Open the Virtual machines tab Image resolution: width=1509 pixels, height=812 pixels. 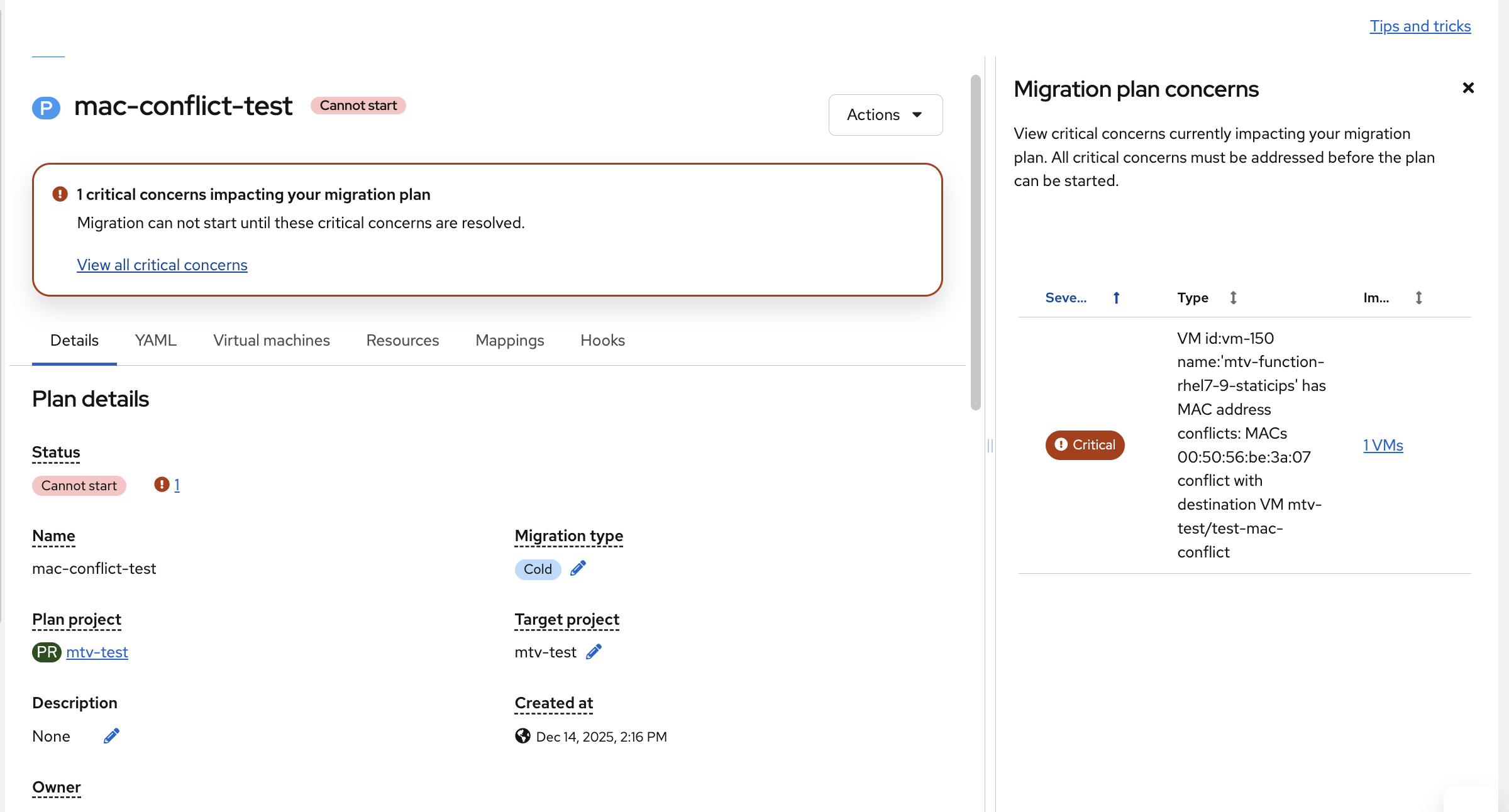271,341
